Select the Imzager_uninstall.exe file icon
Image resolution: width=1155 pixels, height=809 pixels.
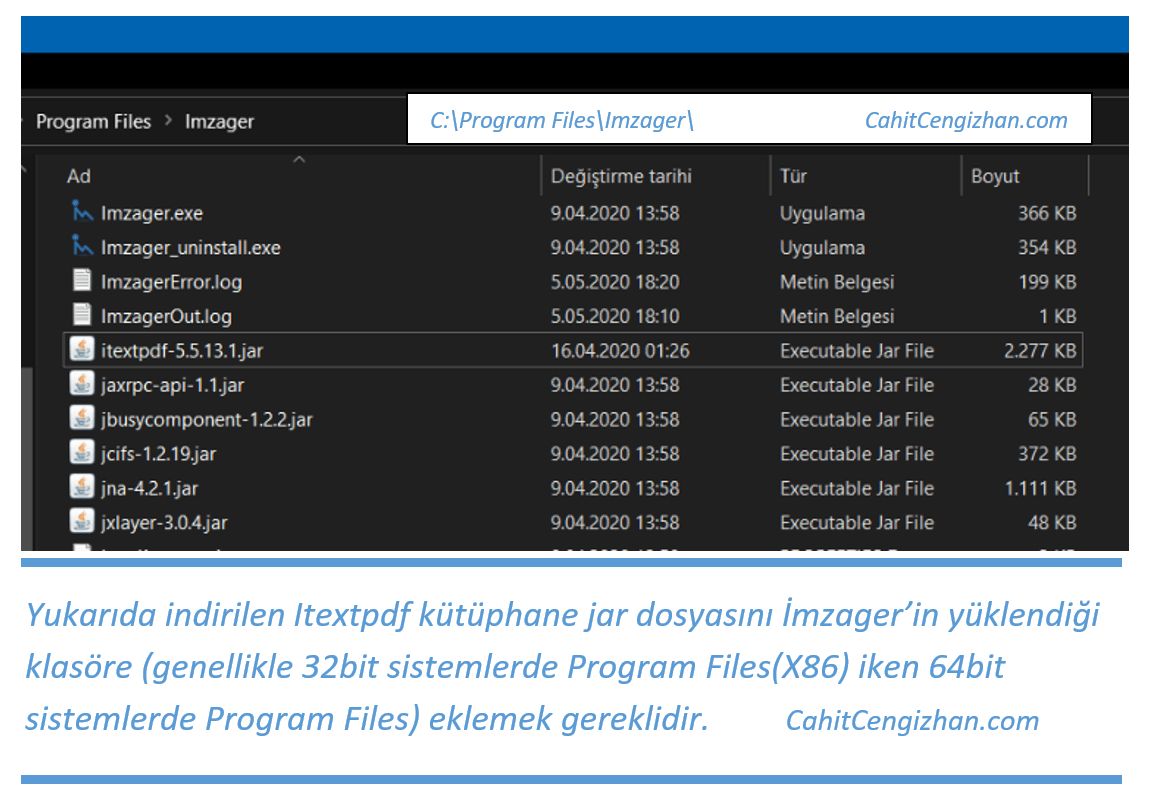pos(83,247)
